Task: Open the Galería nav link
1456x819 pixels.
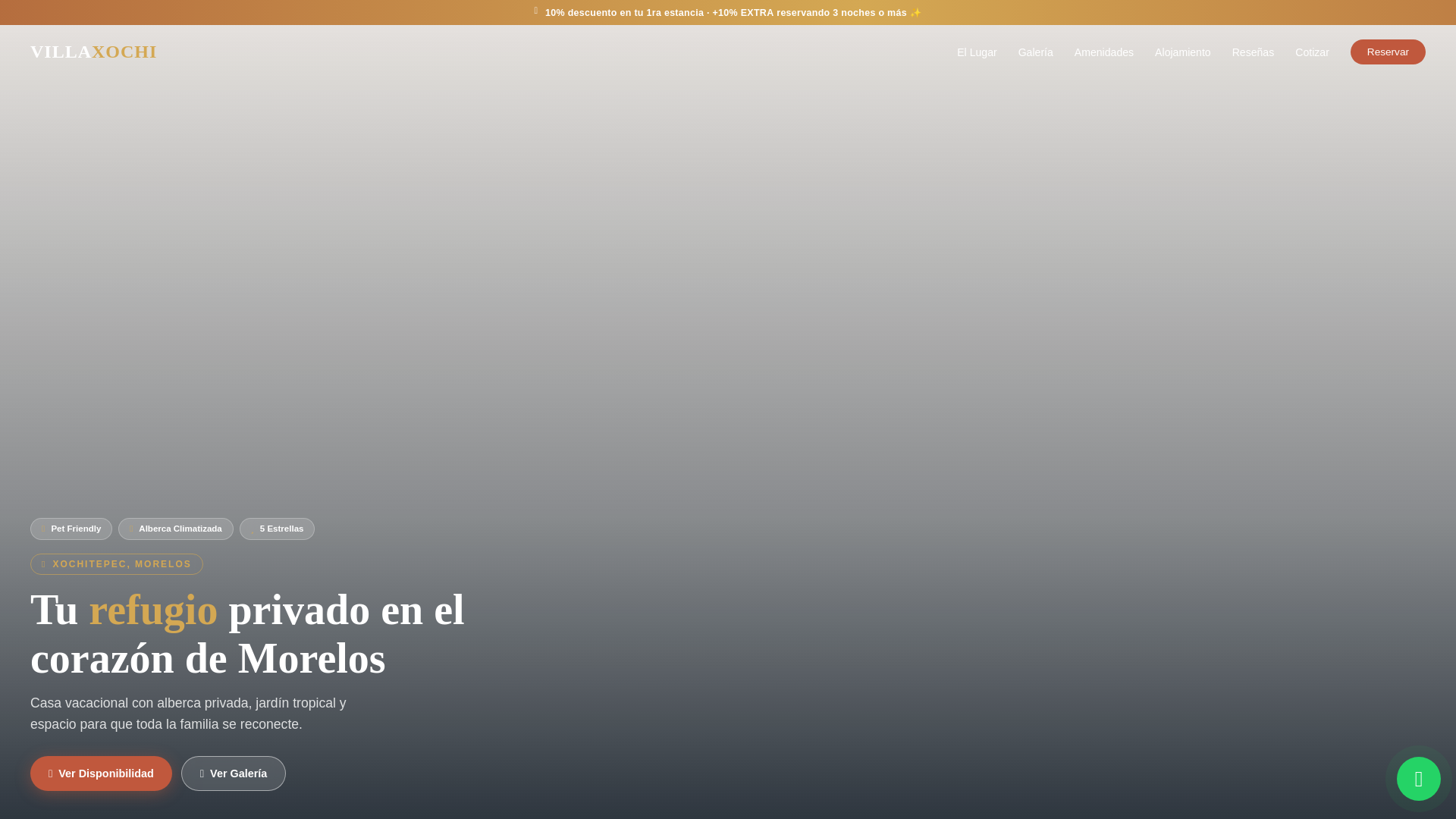Action: tap(1035, 52)
